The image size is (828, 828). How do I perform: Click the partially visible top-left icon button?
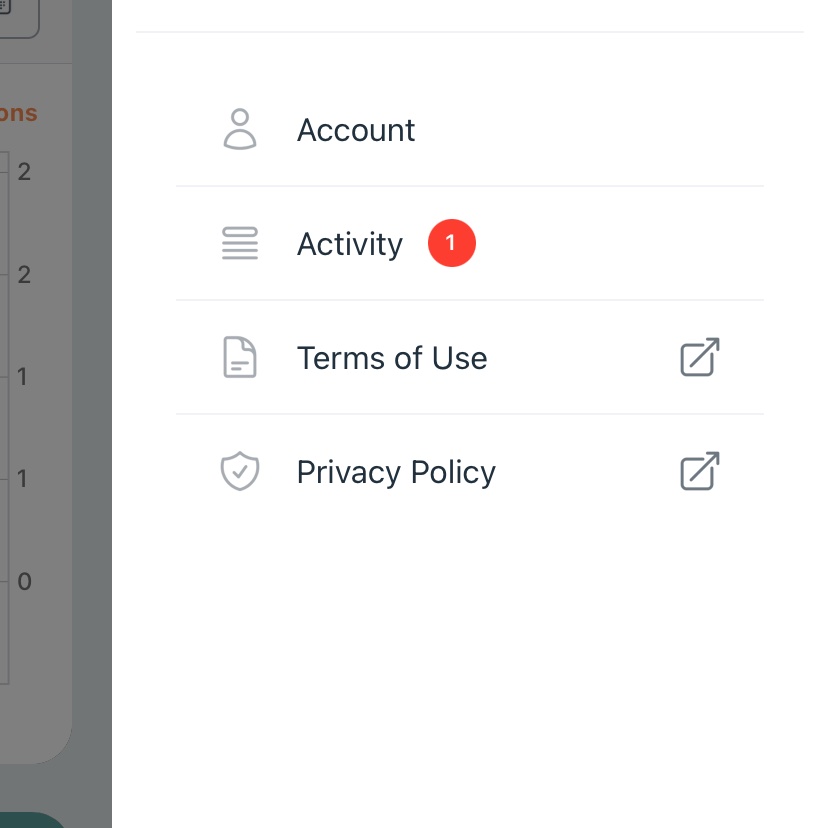(x=18, y=17)
